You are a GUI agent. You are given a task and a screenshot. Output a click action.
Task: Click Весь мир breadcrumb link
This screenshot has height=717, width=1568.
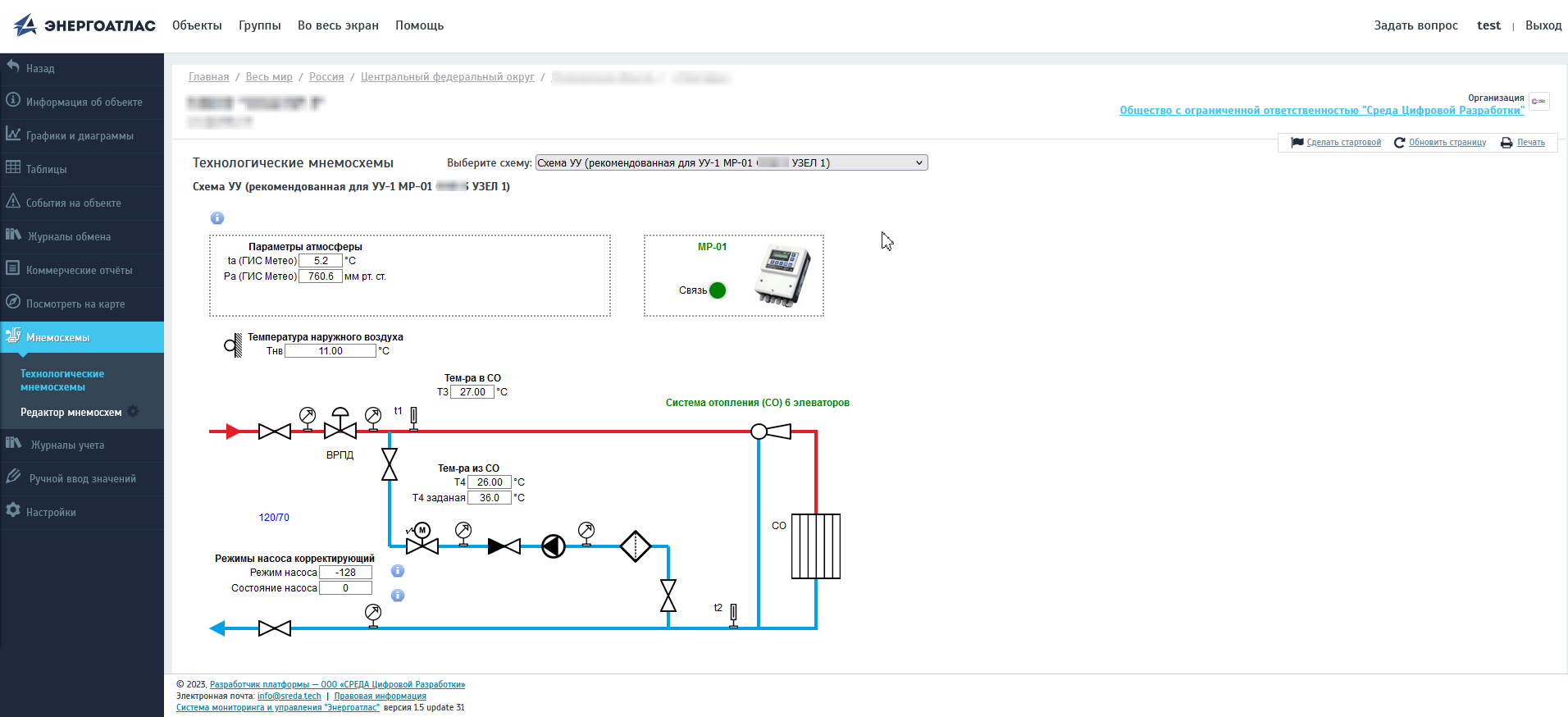(269, 76)
